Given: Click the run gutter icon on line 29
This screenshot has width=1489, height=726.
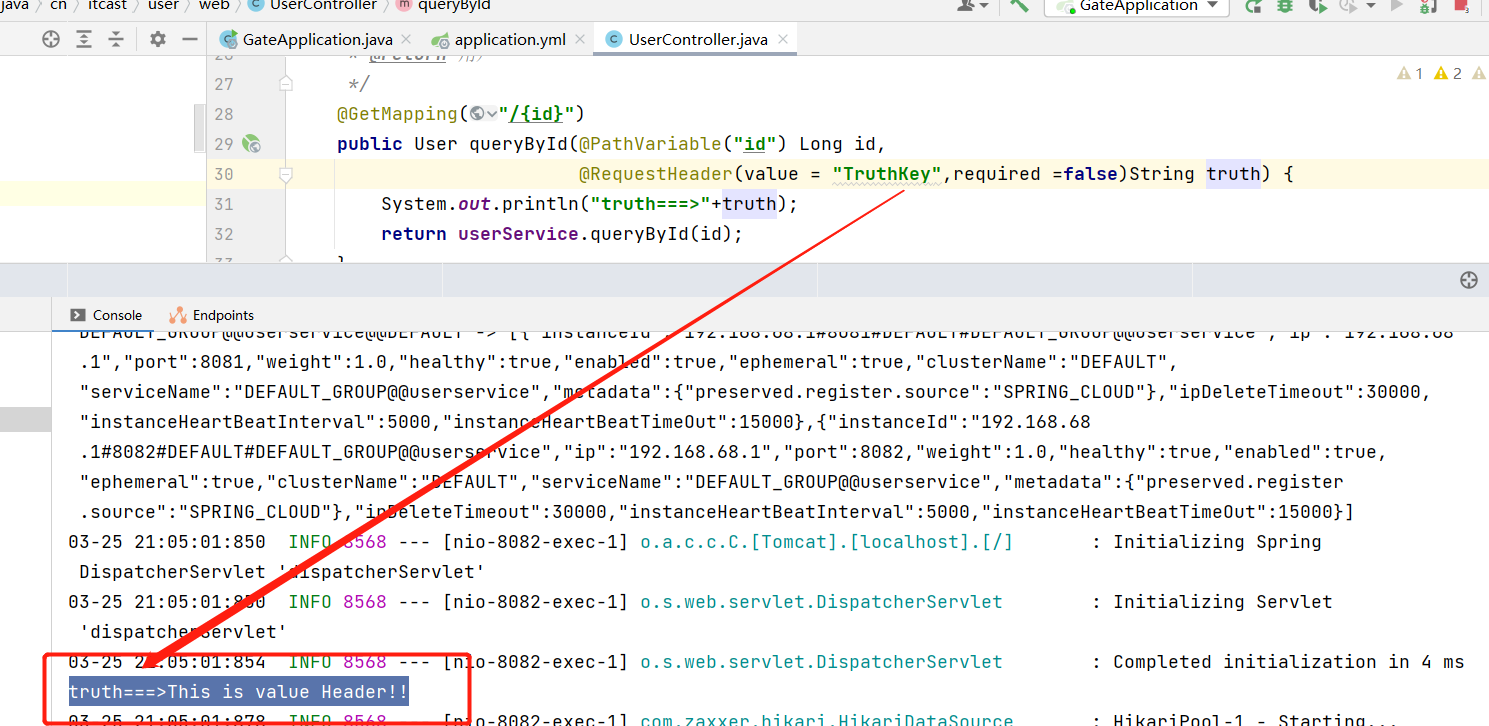Looking at the screenshot, I should [251, 144].
